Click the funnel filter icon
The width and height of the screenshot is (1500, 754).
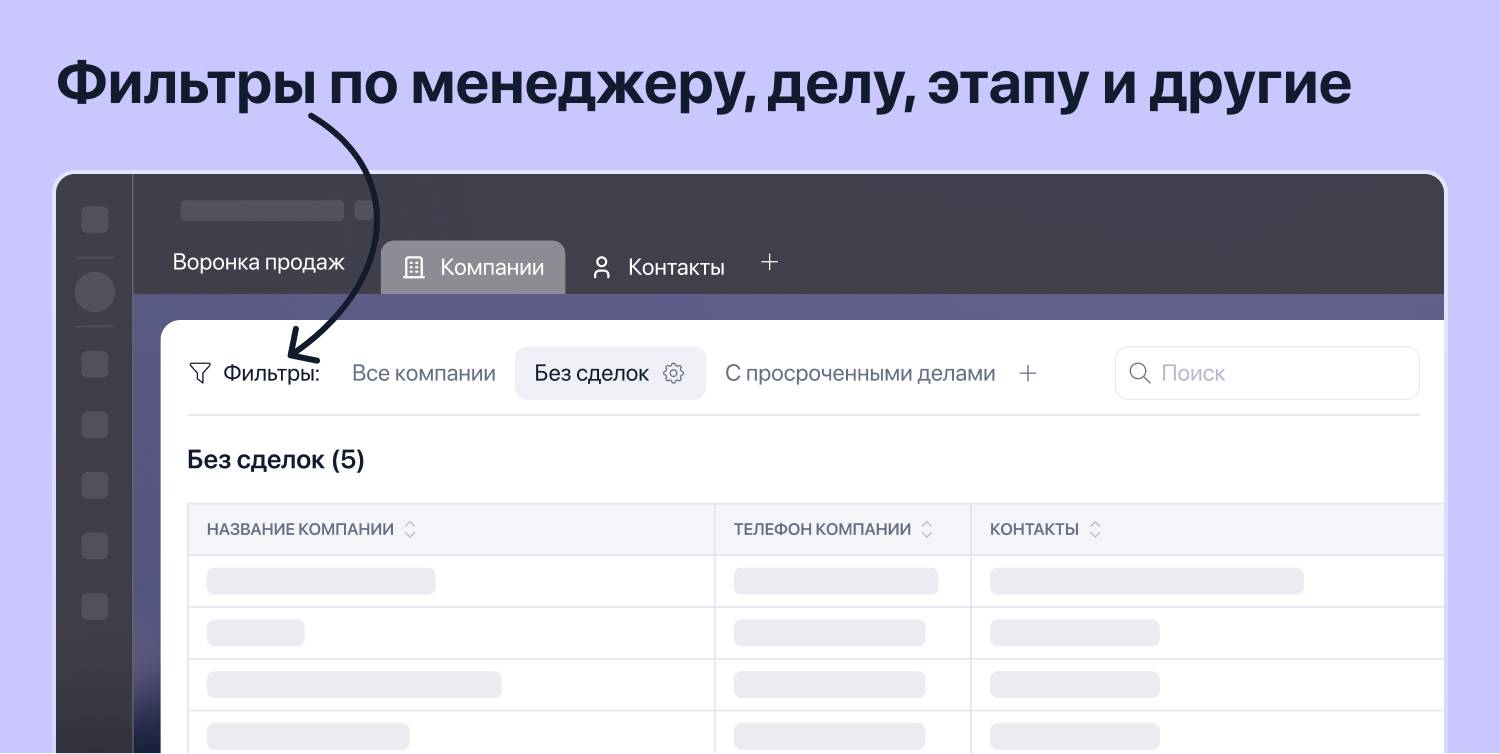tap(200, 374)
